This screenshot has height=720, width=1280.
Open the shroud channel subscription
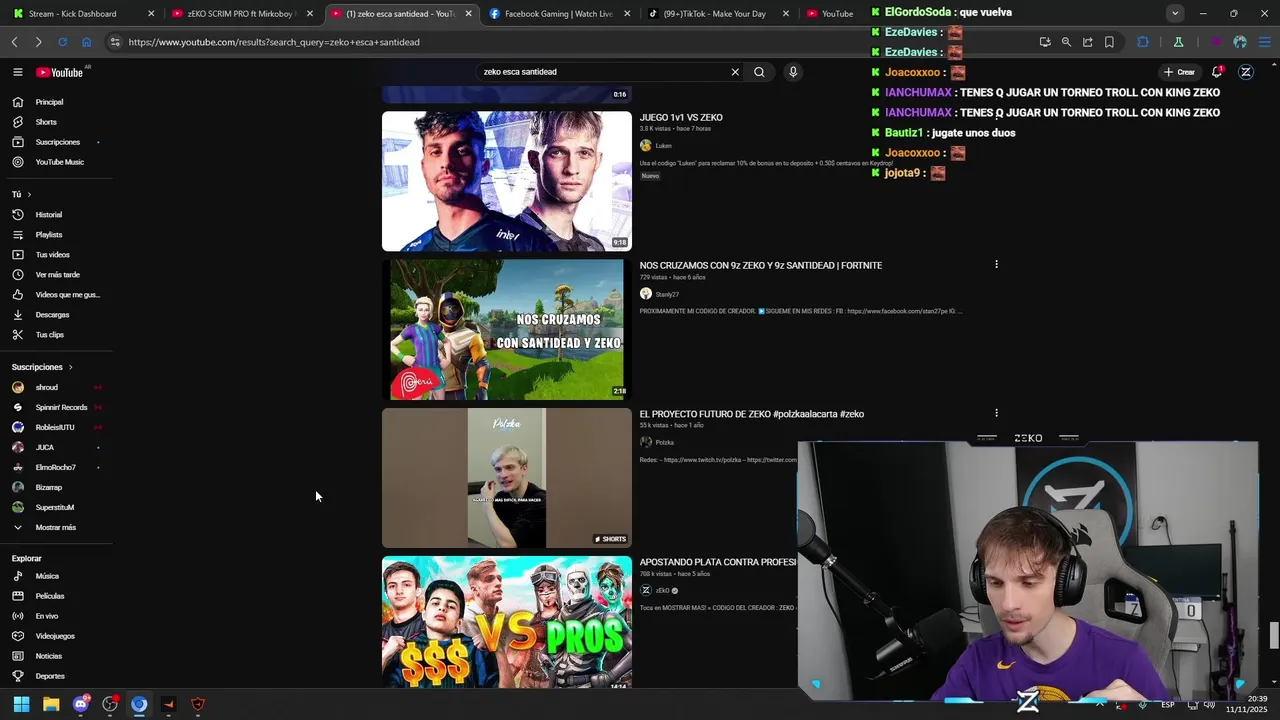(56, 387)
